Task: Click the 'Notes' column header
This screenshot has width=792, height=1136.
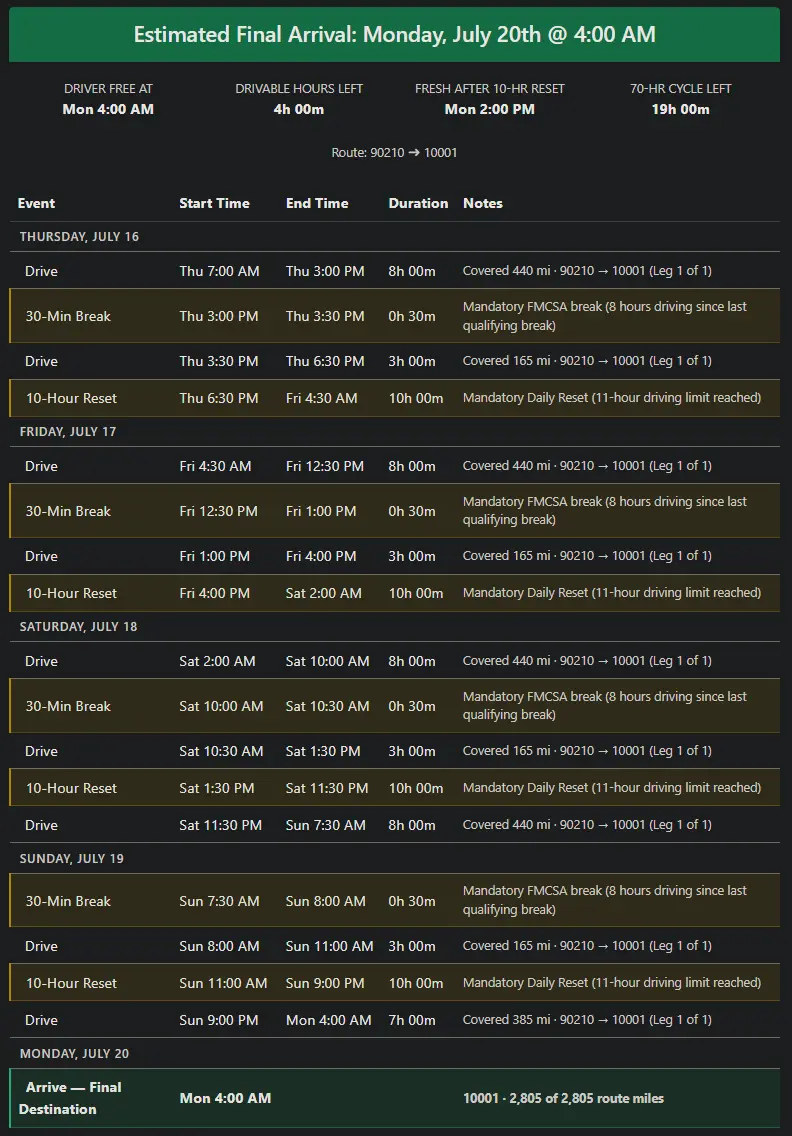Action: point(483,204)
